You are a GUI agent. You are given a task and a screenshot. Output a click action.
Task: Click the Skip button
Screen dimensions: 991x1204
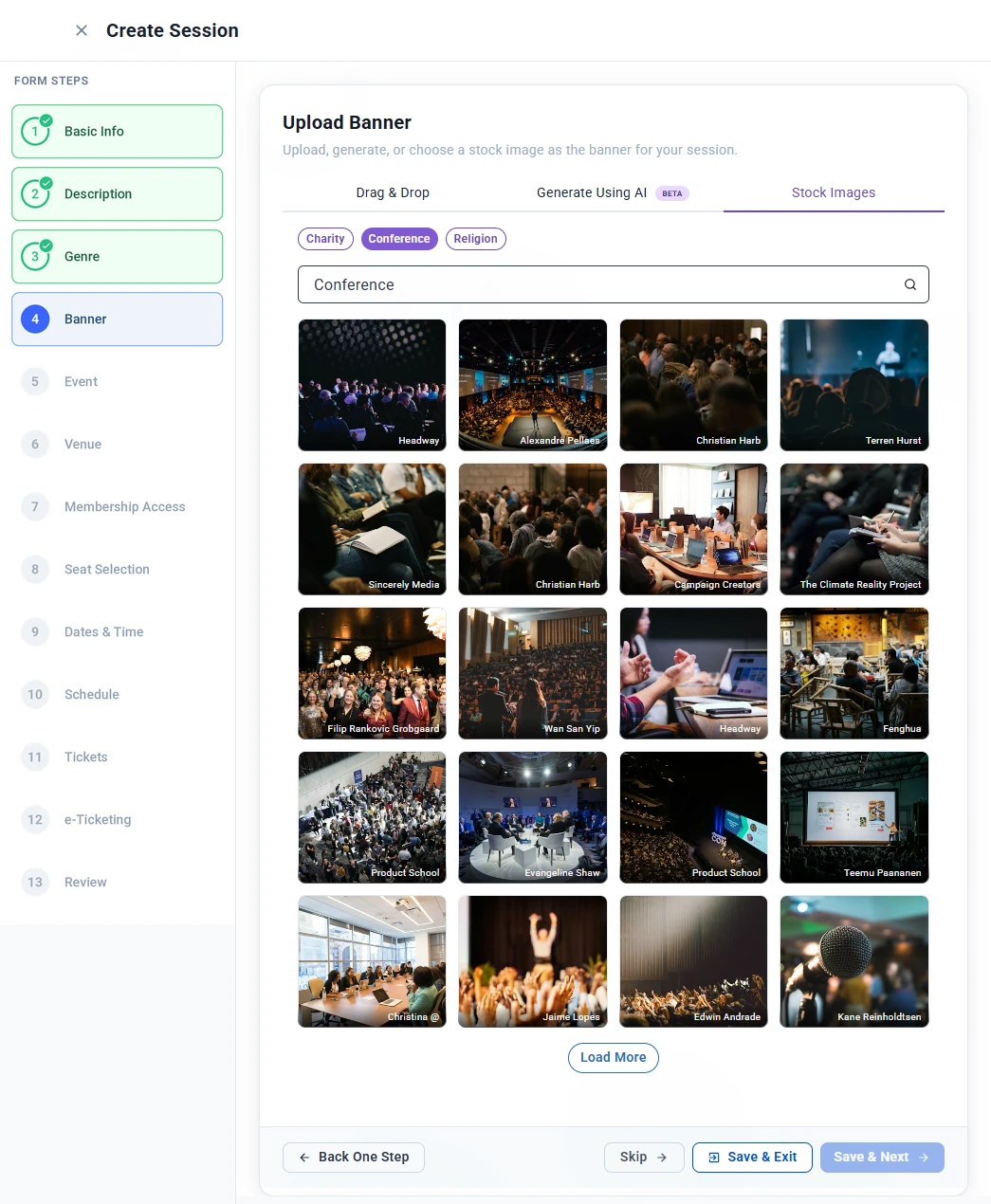644,1158
